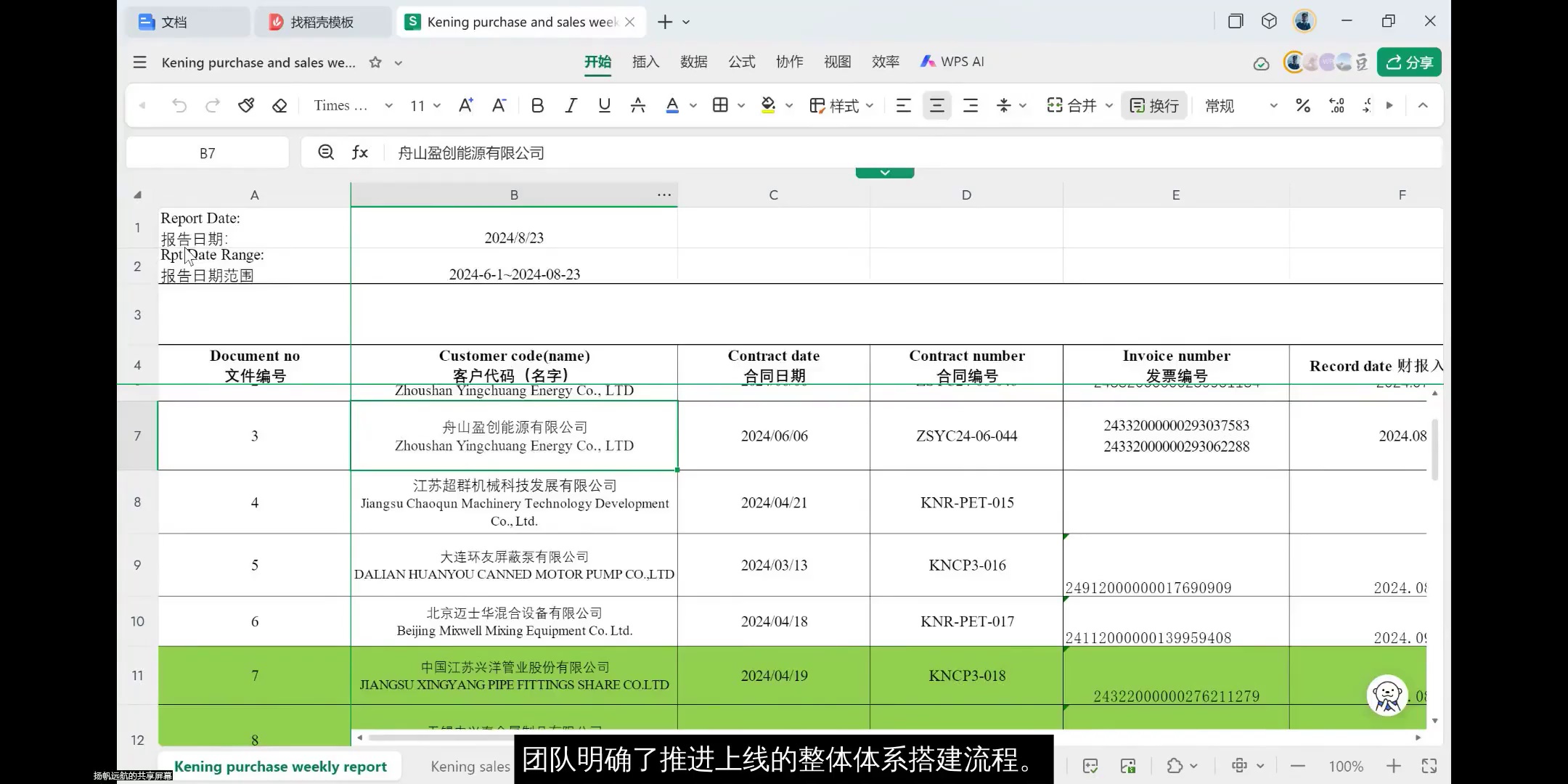
Task: Open 分享 to share the workbook
Action: pos(1408,62)
